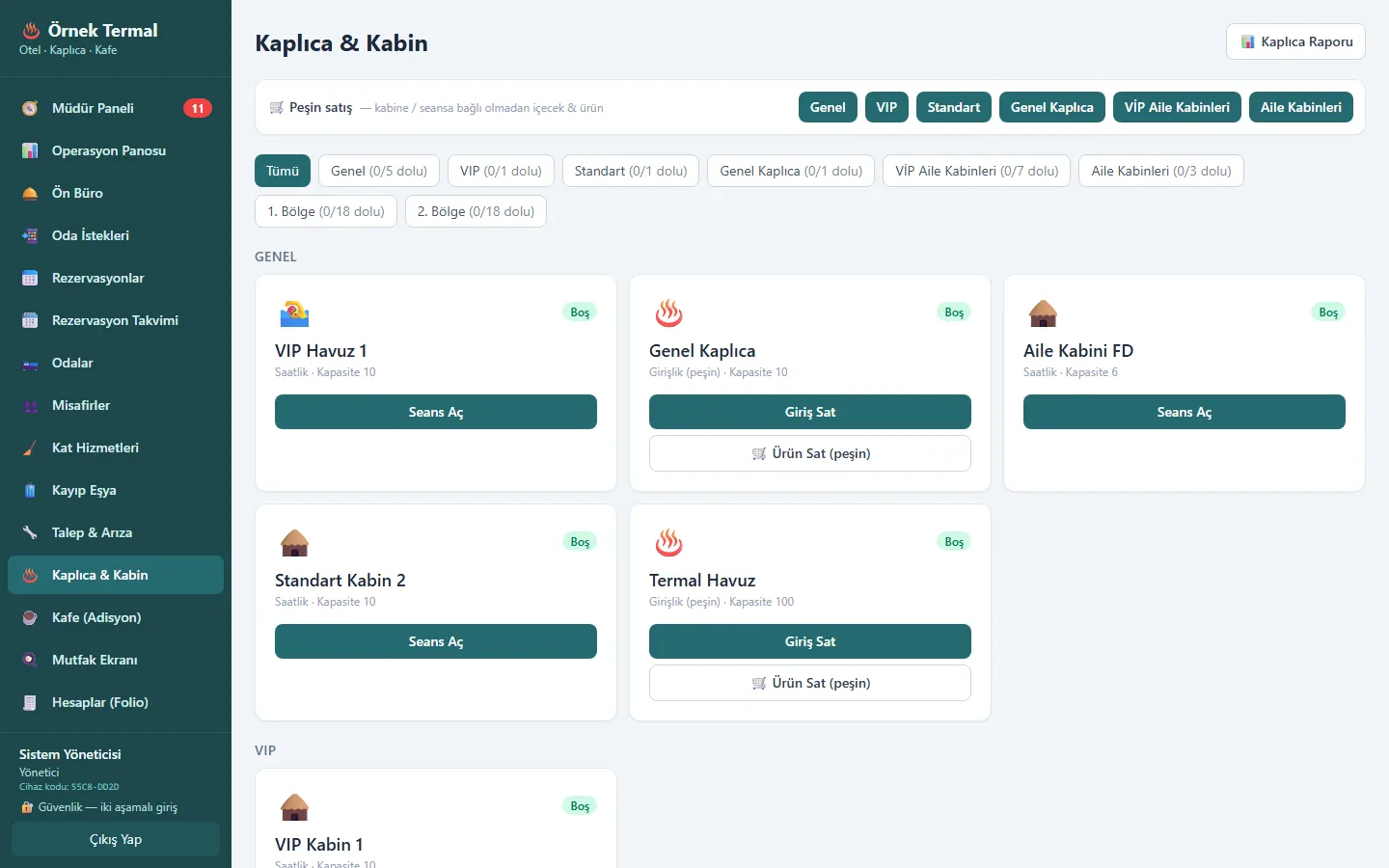Click the Örnek Termal flame logo icon

tap(31, 31)
